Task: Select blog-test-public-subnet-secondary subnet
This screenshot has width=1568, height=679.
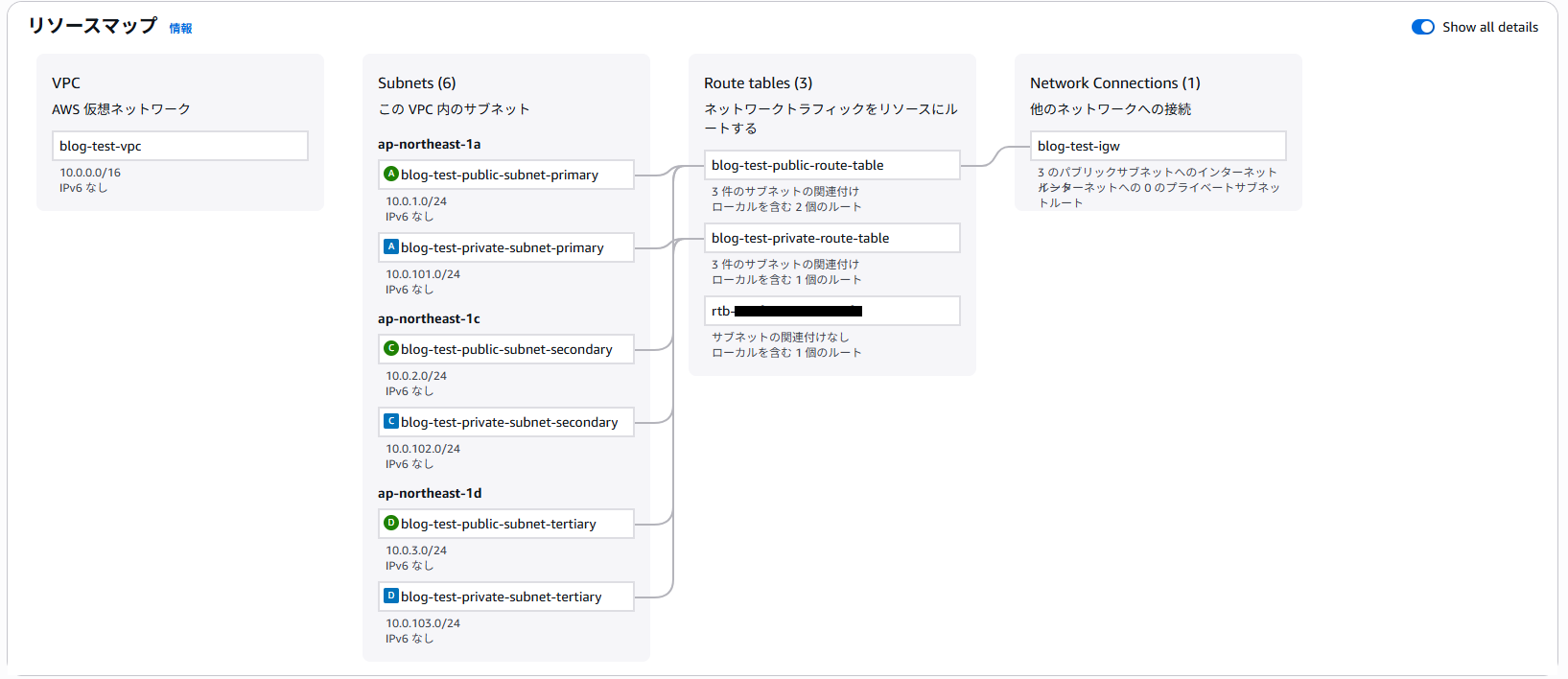Action: click(506, 349)
